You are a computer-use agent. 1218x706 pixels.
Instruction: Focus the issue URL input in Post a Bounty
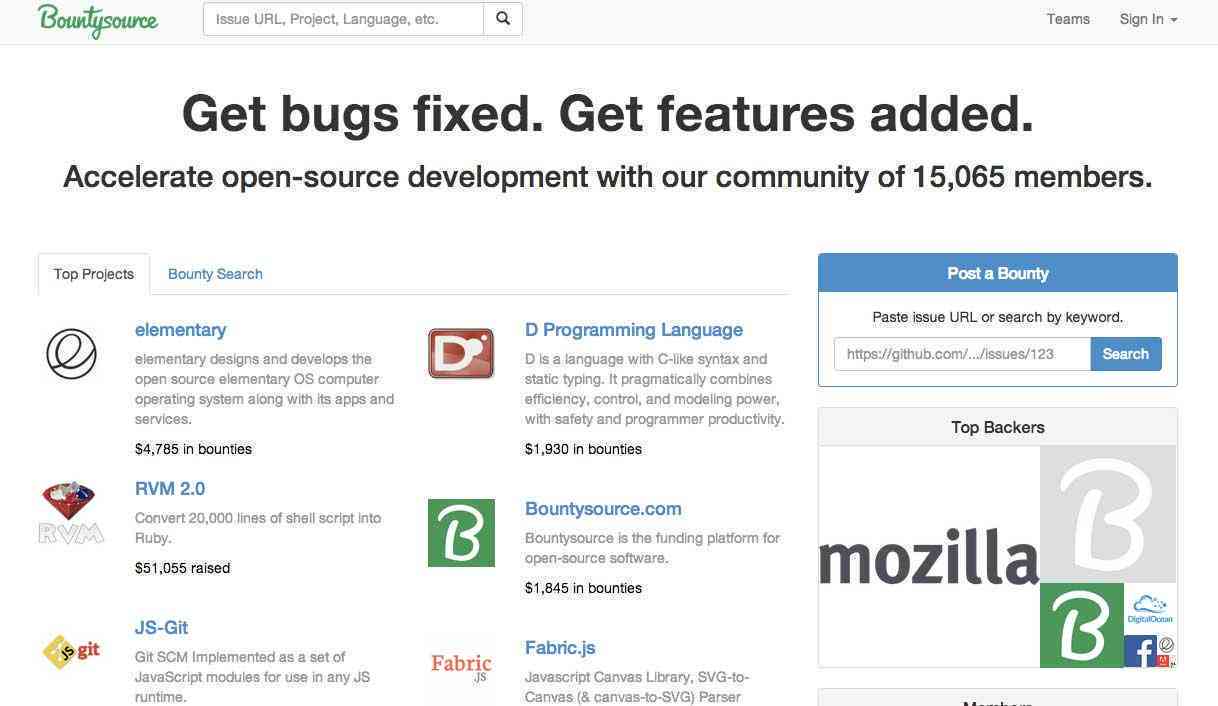tap(962, 354)
